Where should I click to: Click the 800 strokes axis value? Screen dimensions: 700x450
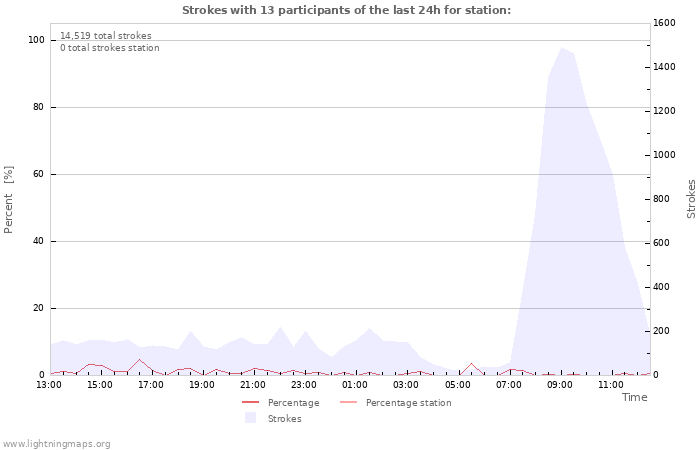(x=662, y=199)
